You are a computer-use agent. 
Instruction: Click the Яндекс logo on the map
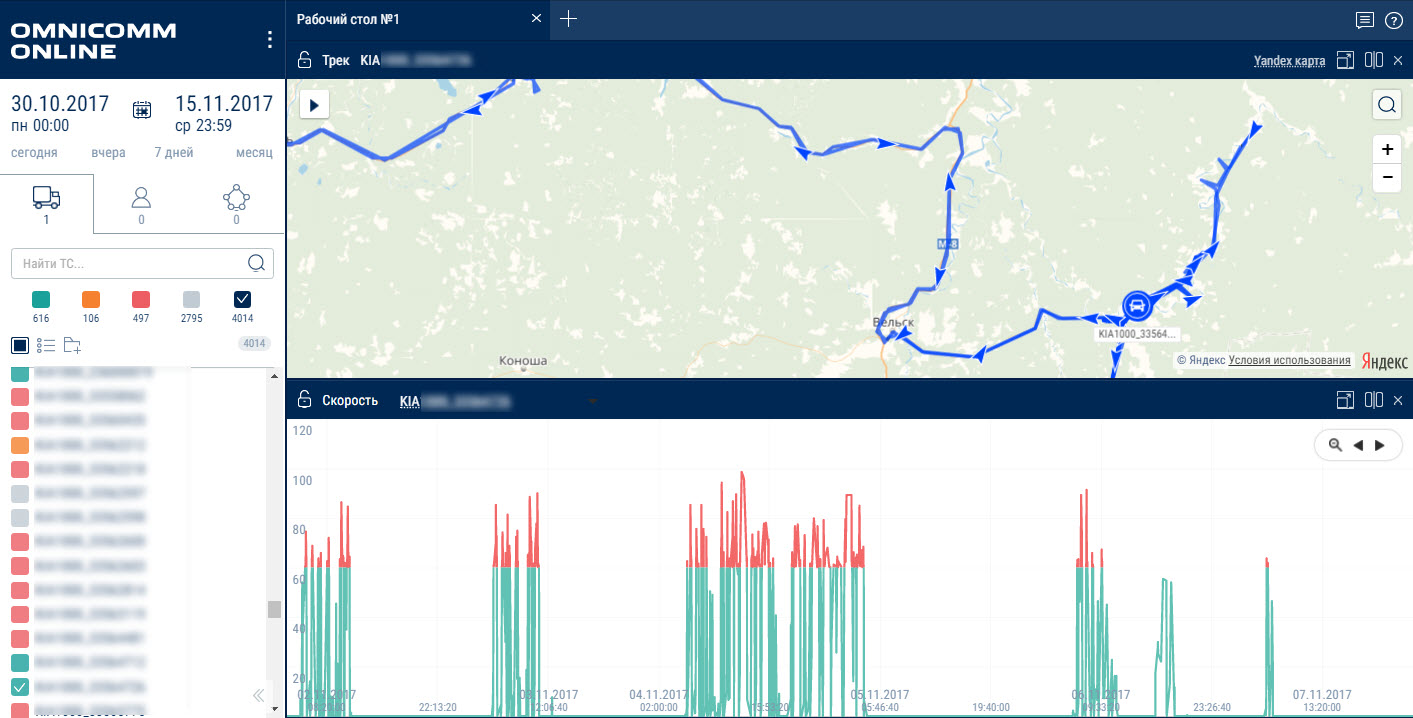tap(1384, 361)
